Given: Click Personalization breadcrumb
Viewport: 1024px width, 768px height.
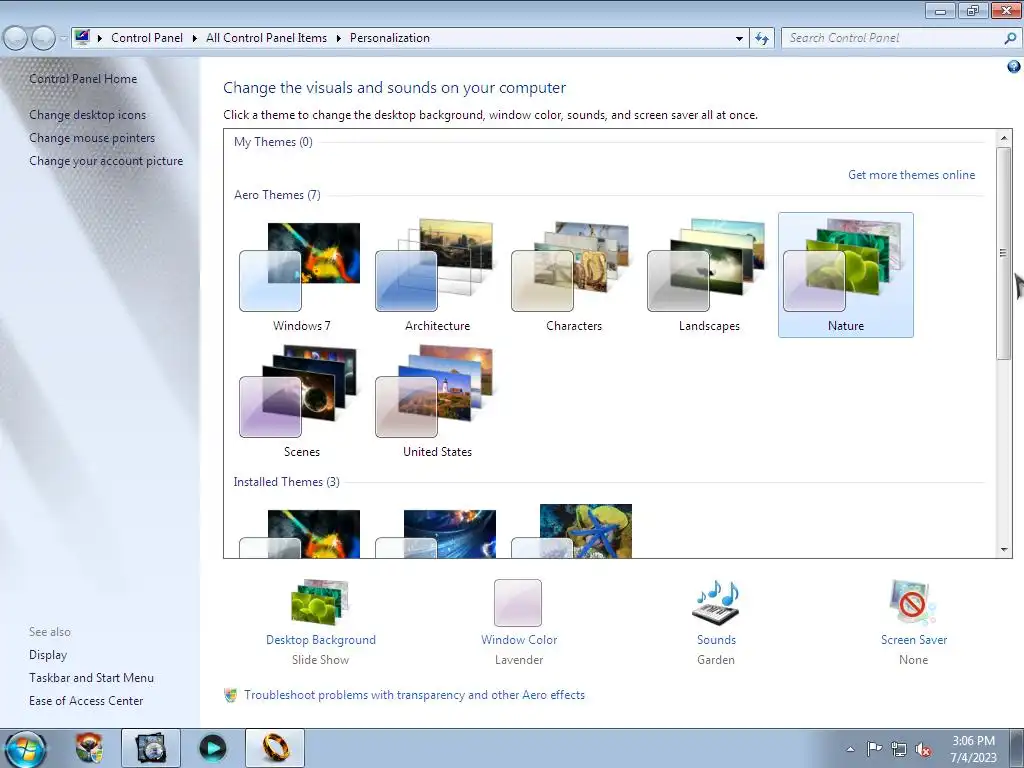Looking at the screenshot, I should tap(390, 38).
